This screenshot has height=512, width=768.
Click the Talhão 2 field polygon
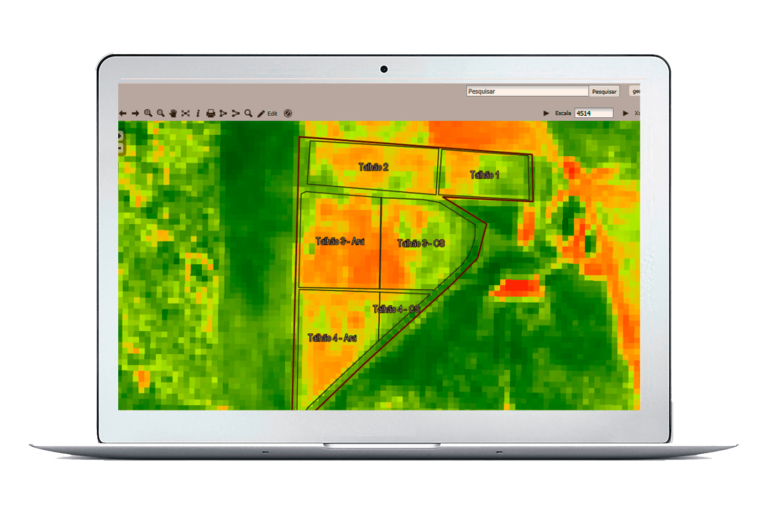click(x=373, y=167)
